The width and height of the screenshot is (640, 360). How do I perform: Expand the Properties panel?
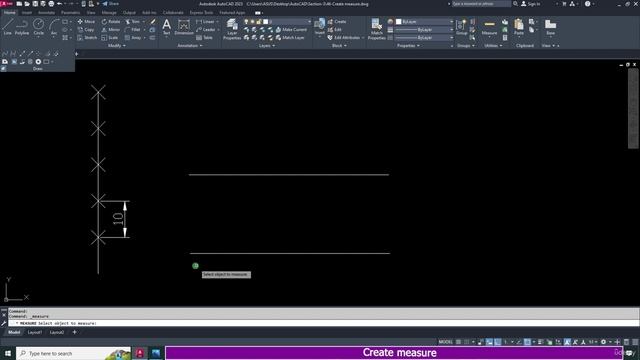click(x=408, y=46)
